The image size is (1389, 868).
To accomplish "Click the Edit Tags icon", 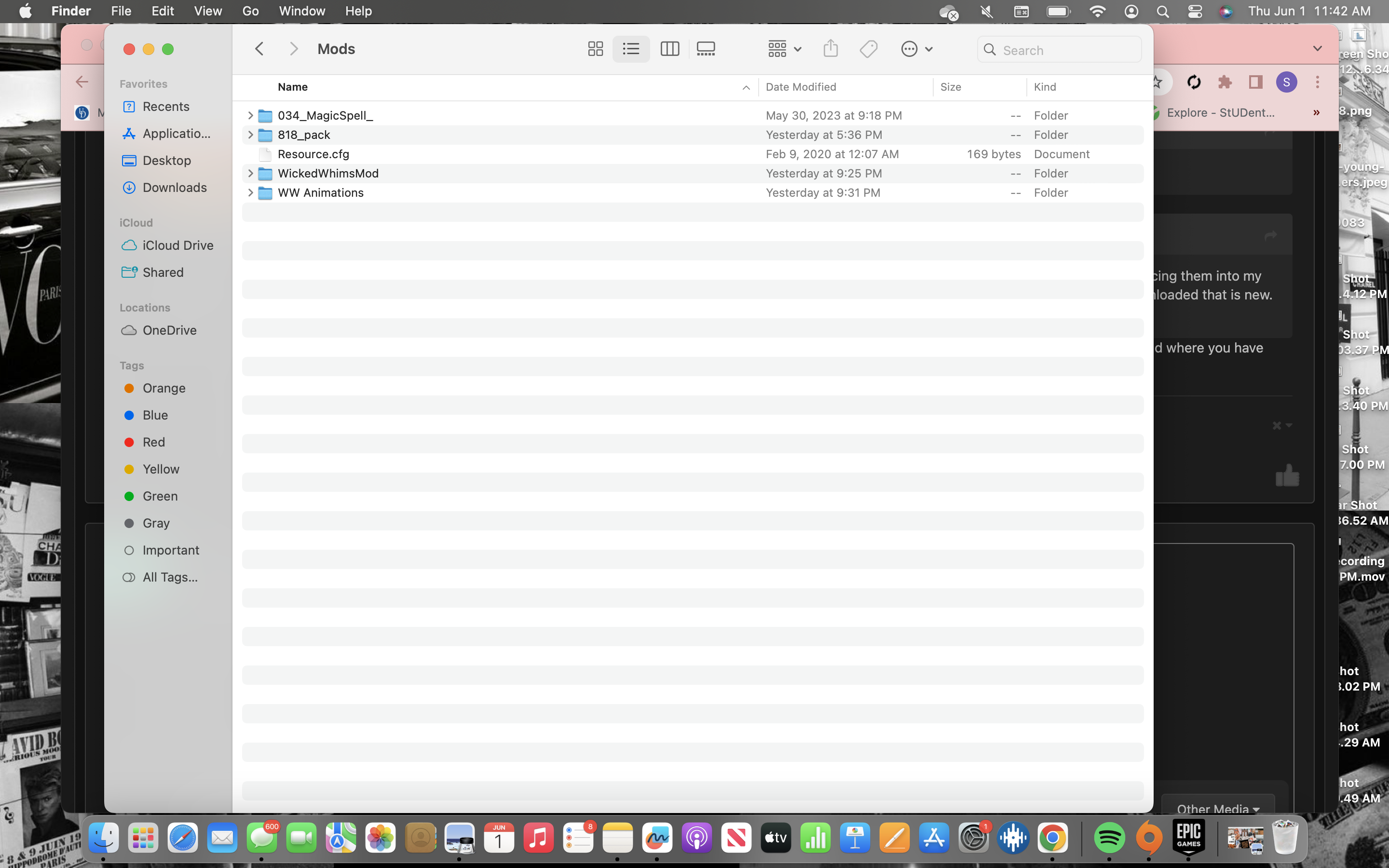I will click(869, 49).
